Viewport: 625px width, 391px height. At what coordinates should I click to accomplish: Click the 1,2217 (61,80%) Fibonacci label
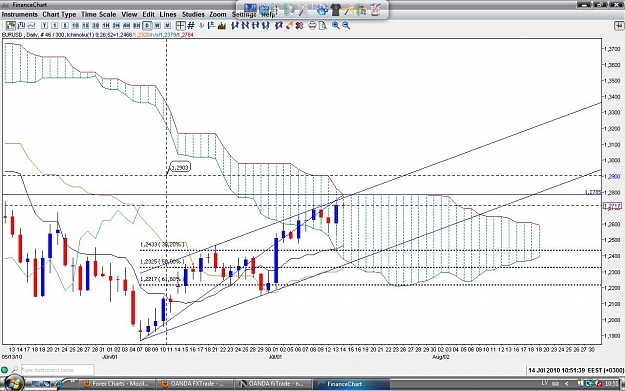[x=161, y=279]
